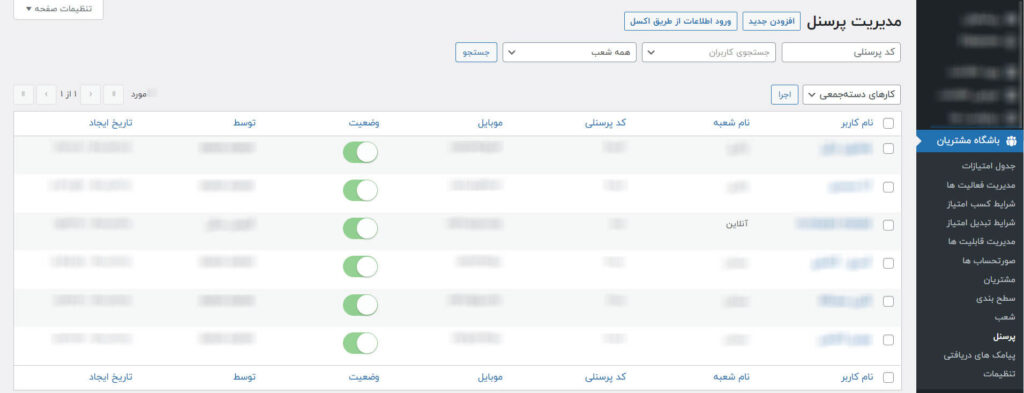Sort by موبایل in the table header
The image size is (1024, 393).
tap(490, 123)
